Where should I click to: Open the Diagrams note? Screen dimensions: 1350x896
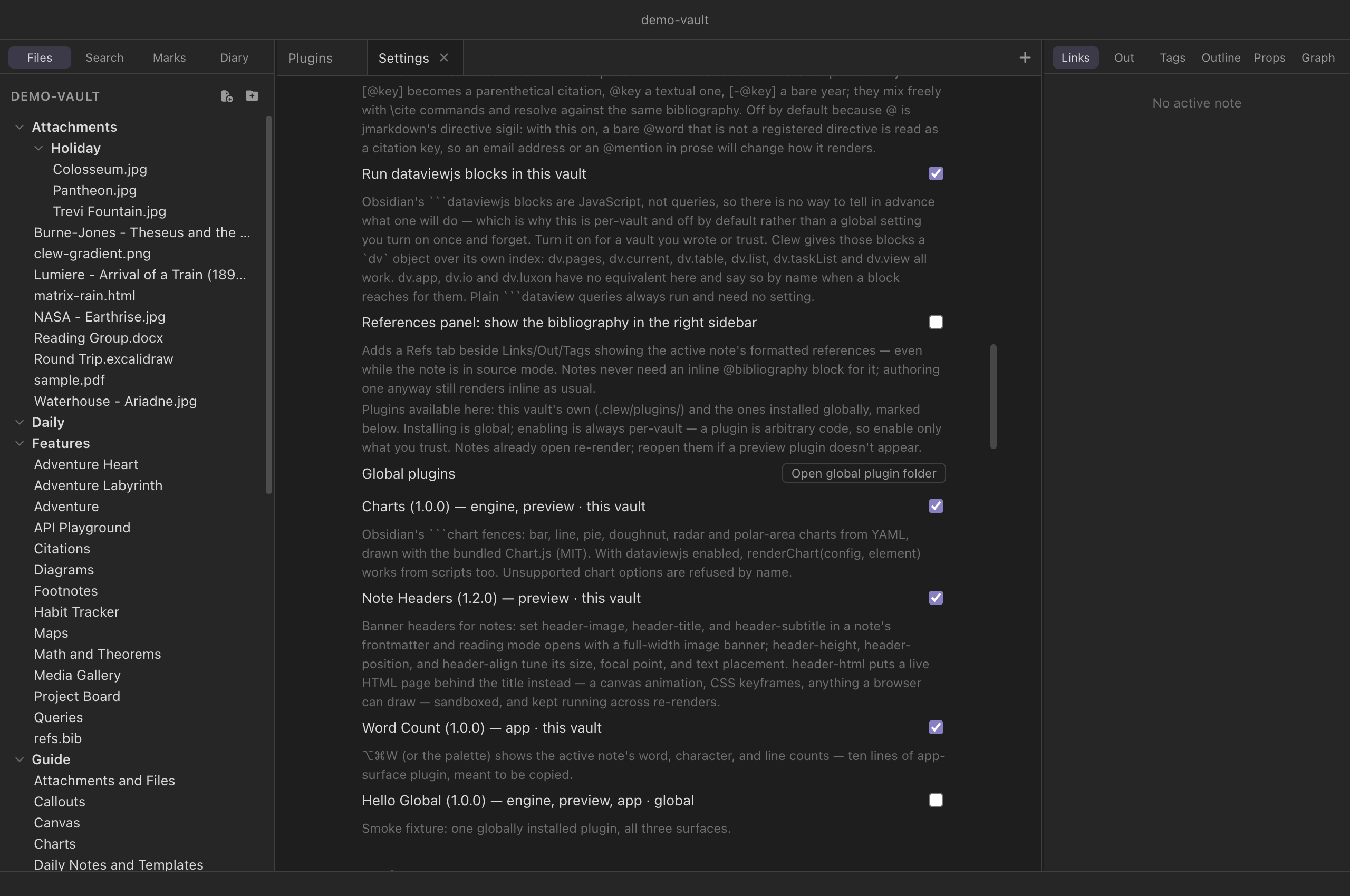click(63, 570)
